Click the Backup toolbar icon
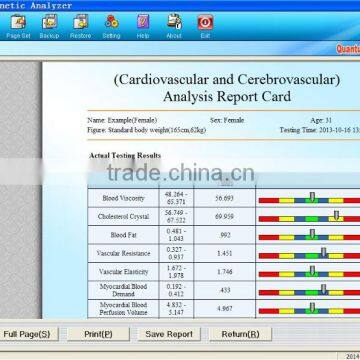This screenshot has height=360, width=360. 49,22
